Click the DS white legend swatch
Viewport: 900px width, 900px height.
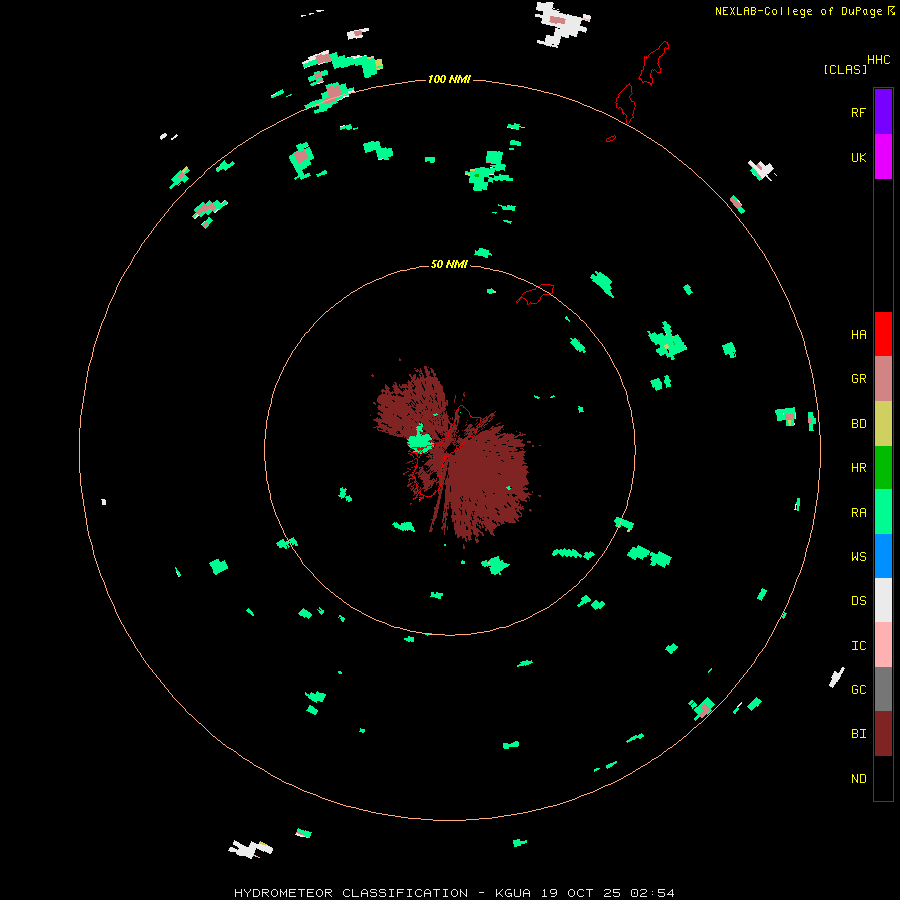tap(883, 600)
